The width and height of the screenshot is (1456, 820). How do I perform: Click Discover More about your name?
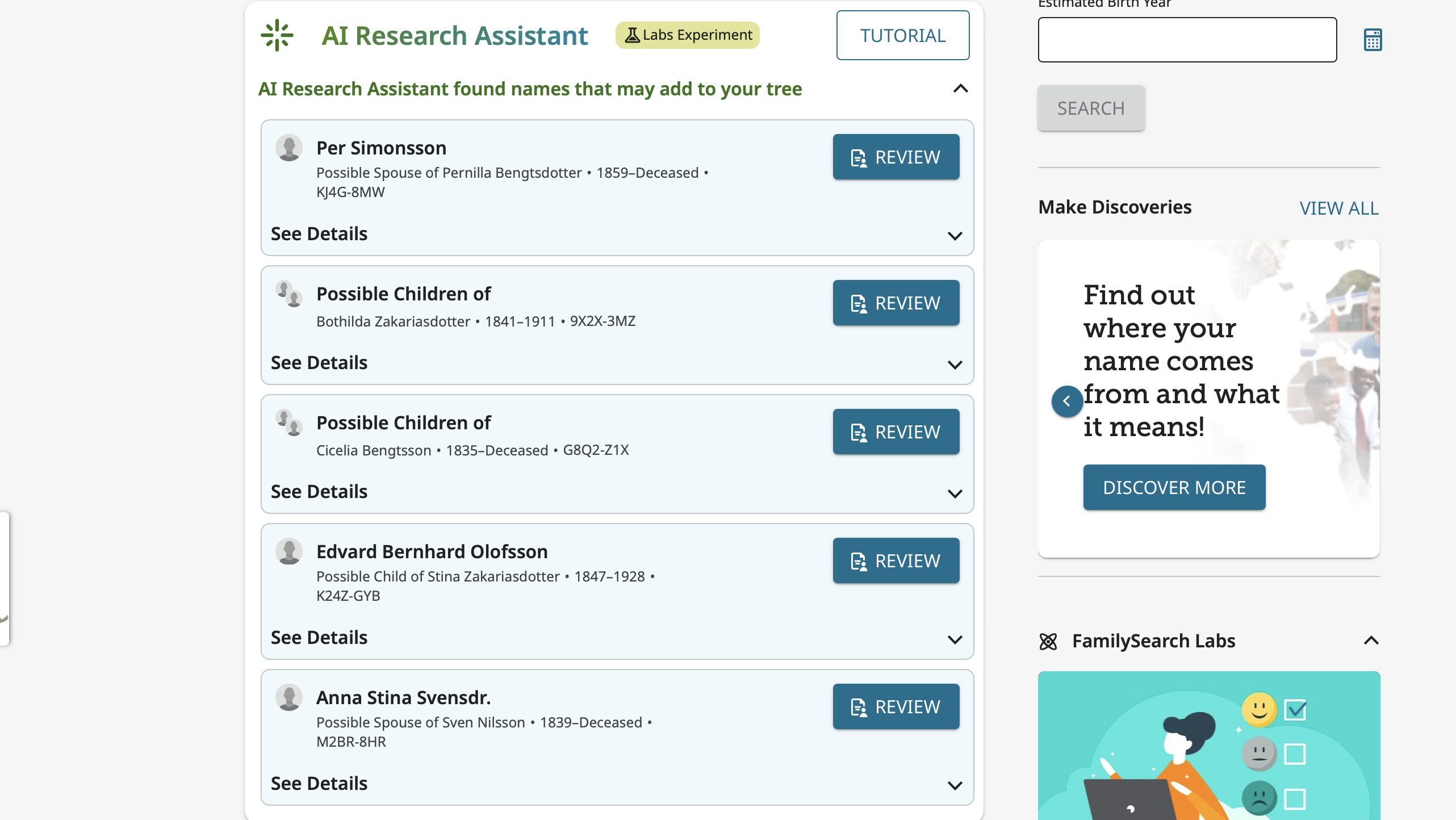(x=1174, y=487)
